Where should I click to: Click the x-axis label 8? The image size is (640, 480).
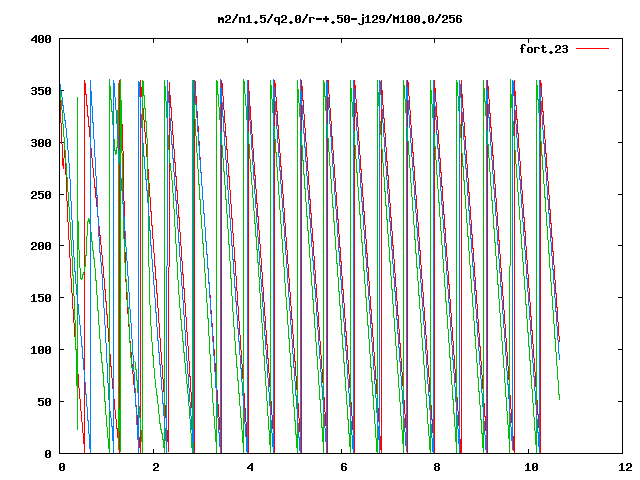pyautogui.click(x=437, y=467)
